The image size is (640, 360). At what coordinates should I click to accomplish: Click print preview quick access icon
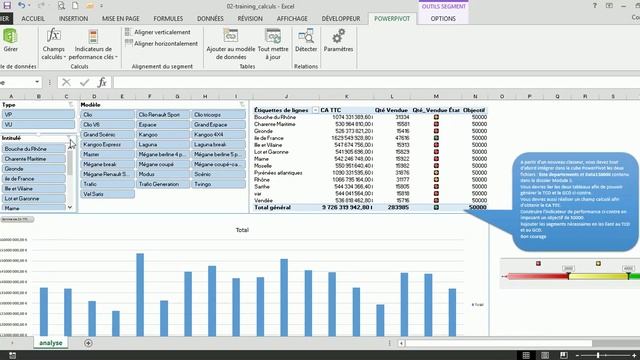61,6
